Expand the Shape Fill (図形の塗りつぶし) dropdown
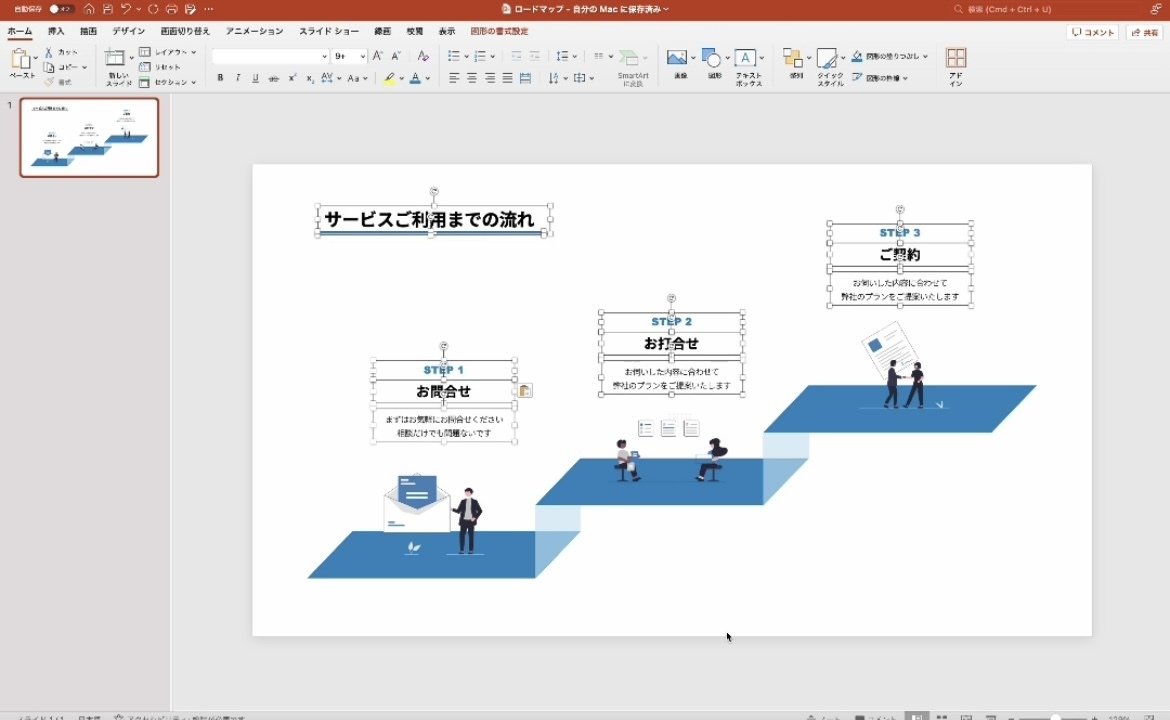The image size is (1170, 720). click(x=925, y=57)
